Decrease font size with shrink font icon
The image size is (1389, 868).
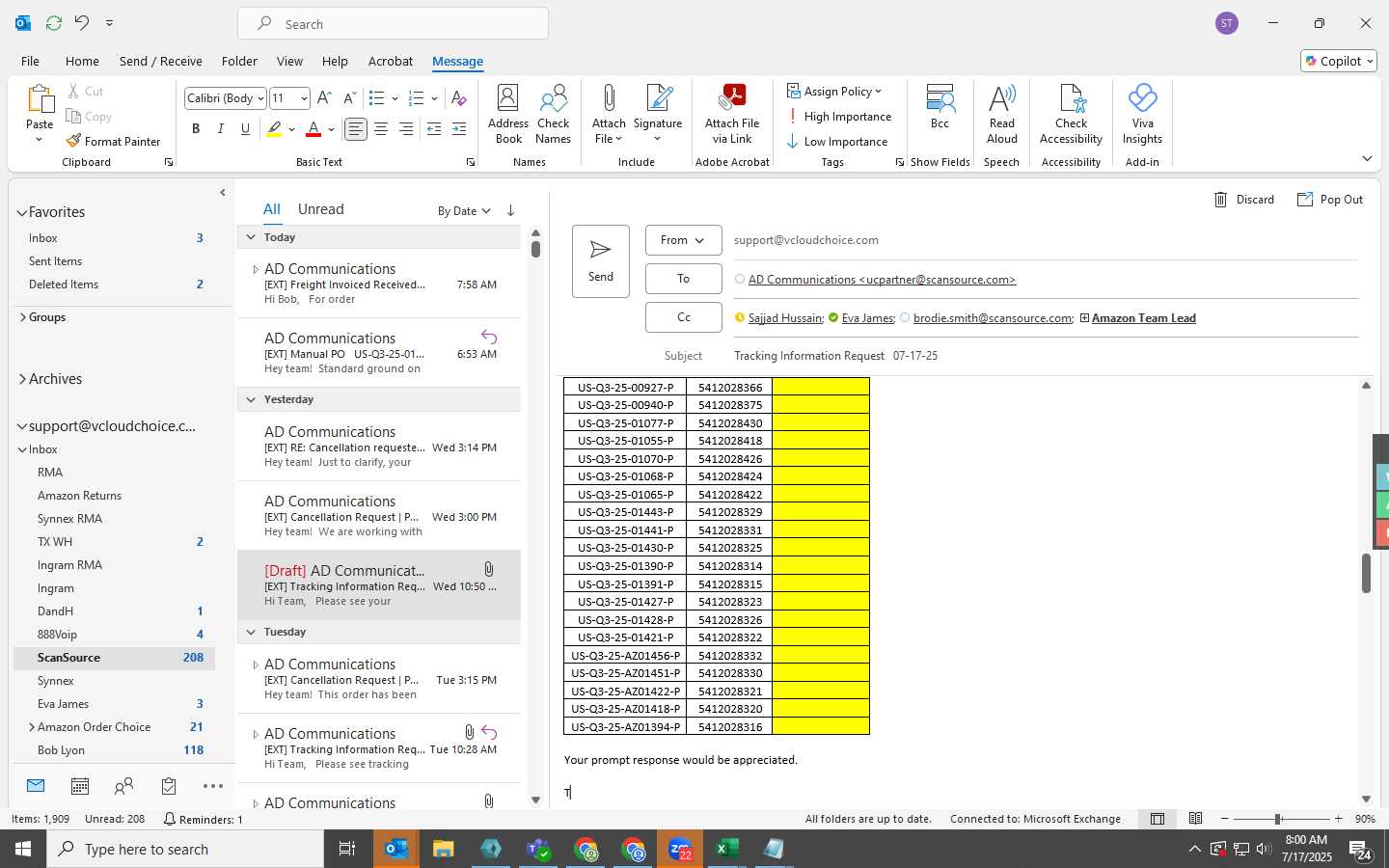pyautogui.click(x=349, y=98)
